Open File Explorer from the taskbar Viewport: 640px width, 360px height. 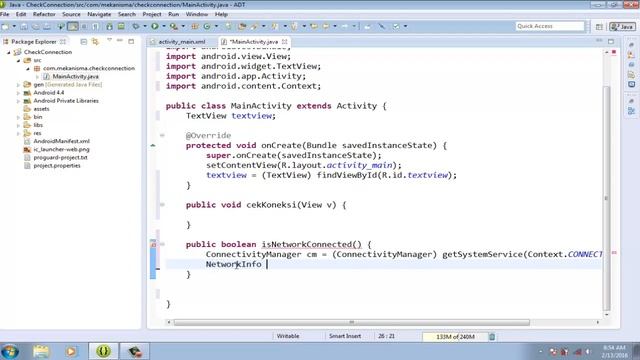[41, 351]
